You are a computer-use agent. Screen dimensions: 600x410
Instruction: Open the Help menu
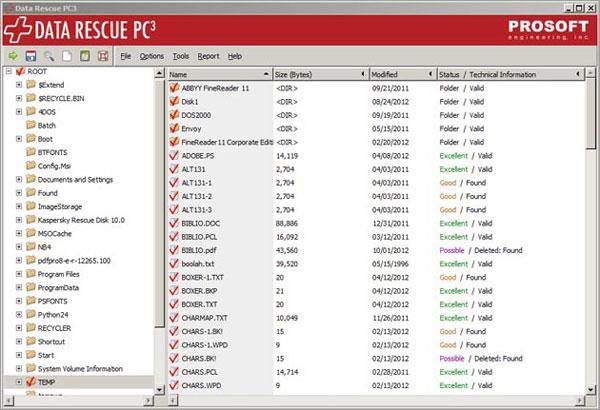tap(235, 56)
